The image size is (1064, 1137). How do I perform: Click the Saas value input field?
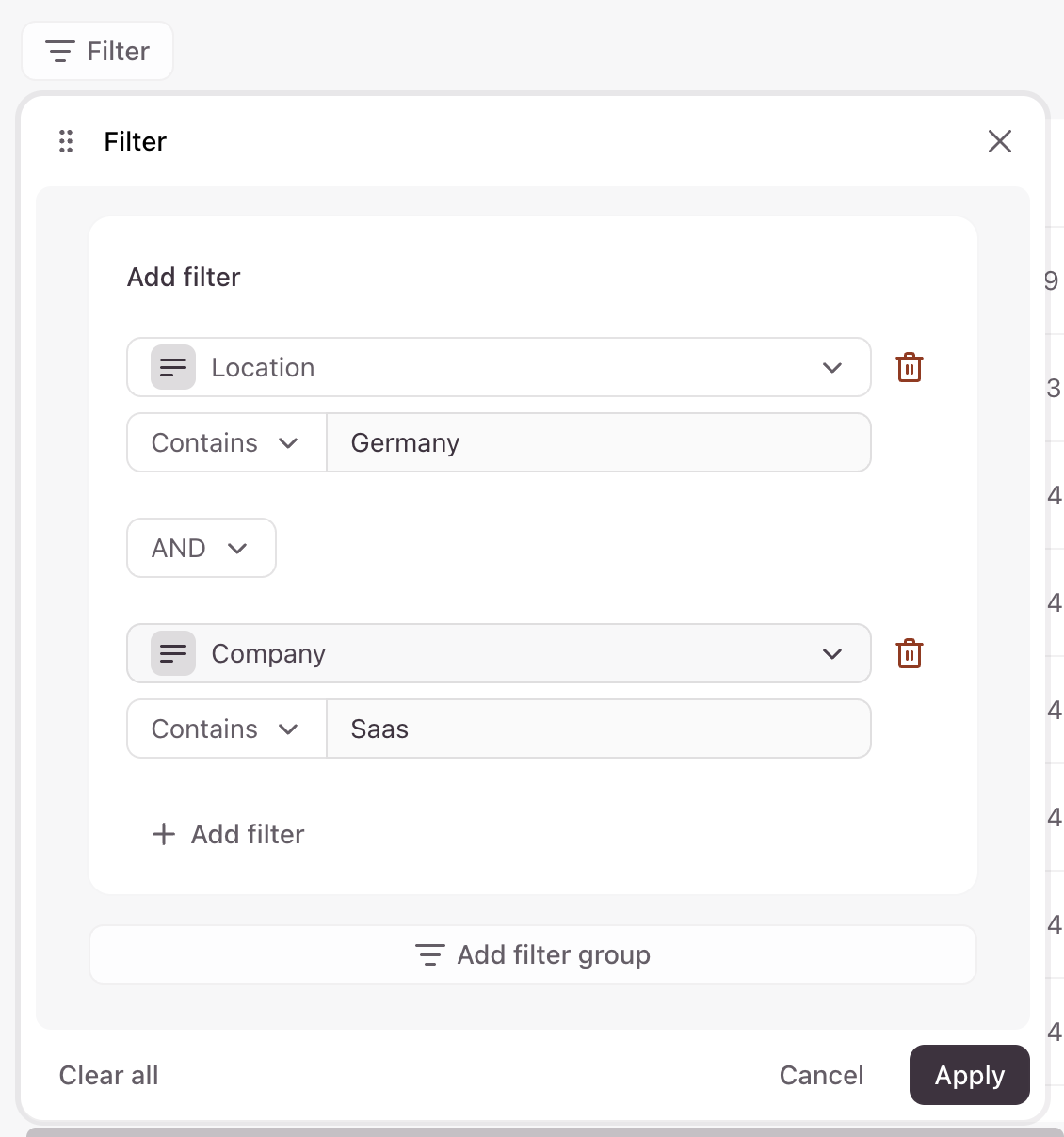[x=598, y=729]
